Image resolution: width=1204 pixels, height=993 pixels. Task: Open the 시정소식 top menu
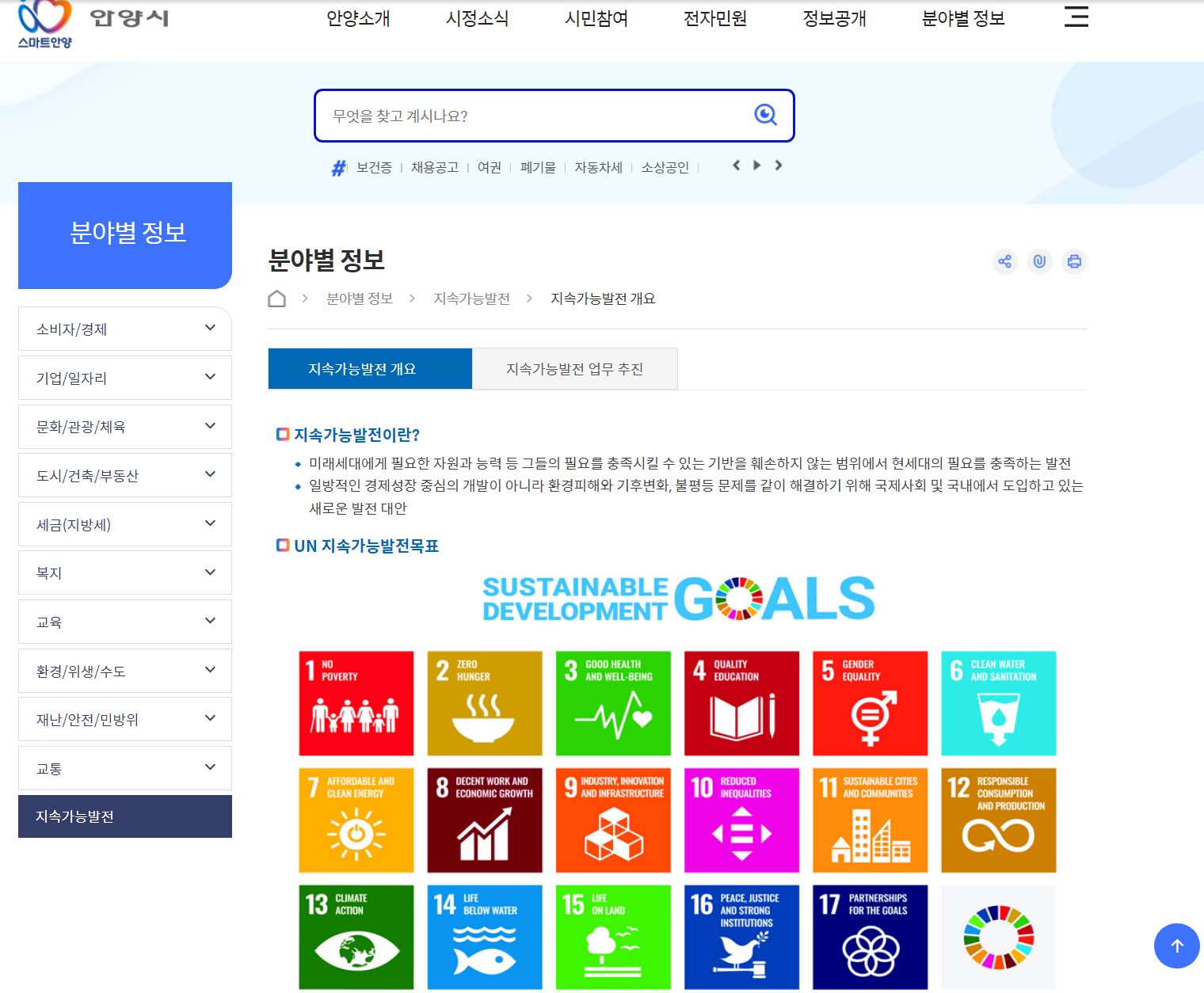(477, 18)
